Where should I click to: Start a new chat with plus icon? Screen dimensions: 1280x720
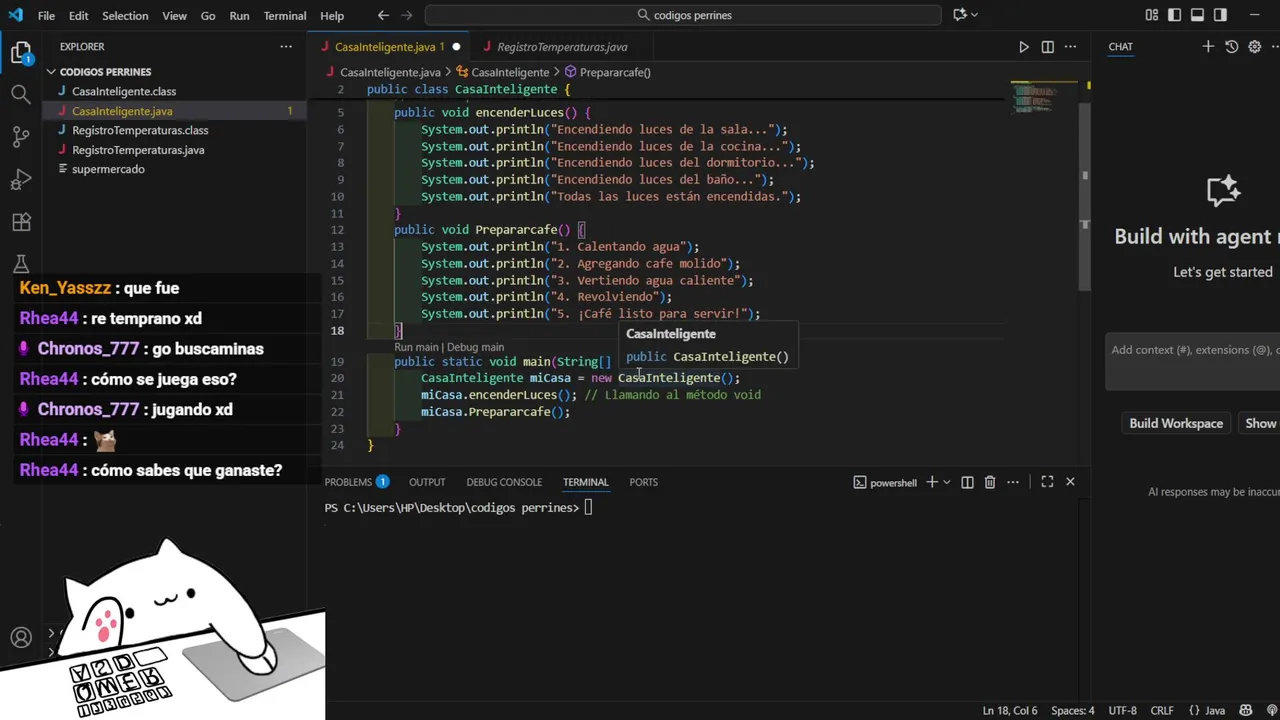coord(1208,47)
